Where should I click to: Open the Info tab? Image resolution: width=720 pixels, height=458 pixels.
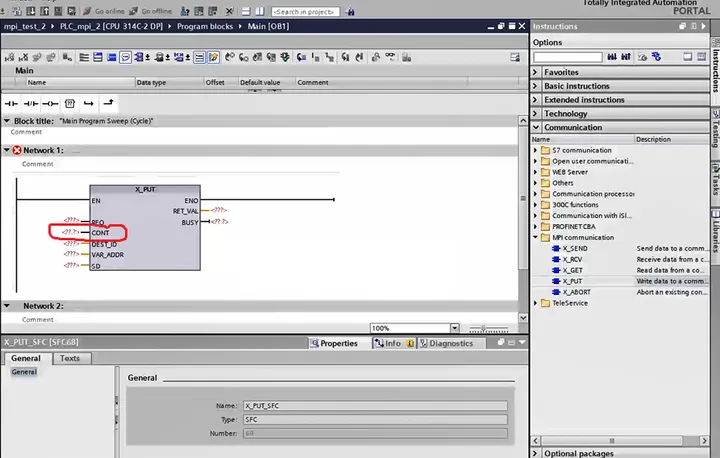(x=393, y=343)
